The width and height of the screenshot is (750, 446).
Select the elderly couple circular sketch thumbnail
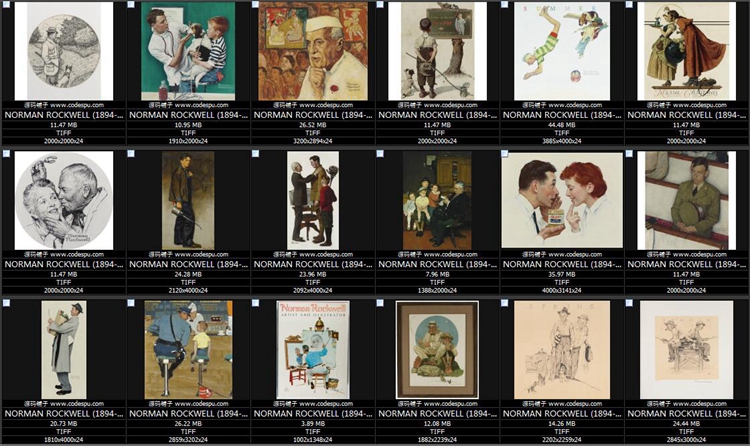point(64,201)
